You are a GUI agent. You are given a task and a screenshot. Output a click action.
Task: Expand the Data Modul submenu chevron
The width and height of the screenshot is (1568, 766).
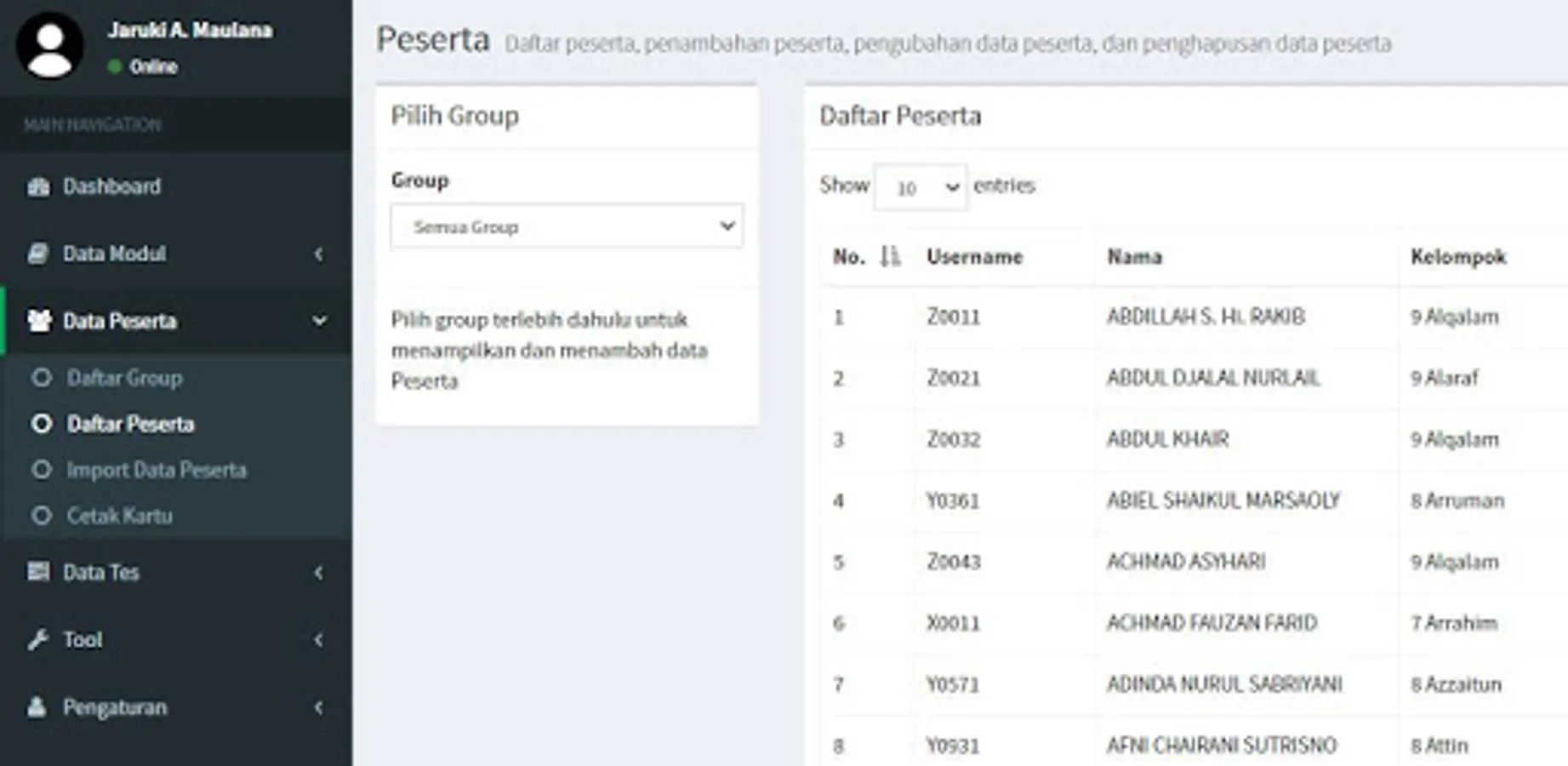[318, 254]
